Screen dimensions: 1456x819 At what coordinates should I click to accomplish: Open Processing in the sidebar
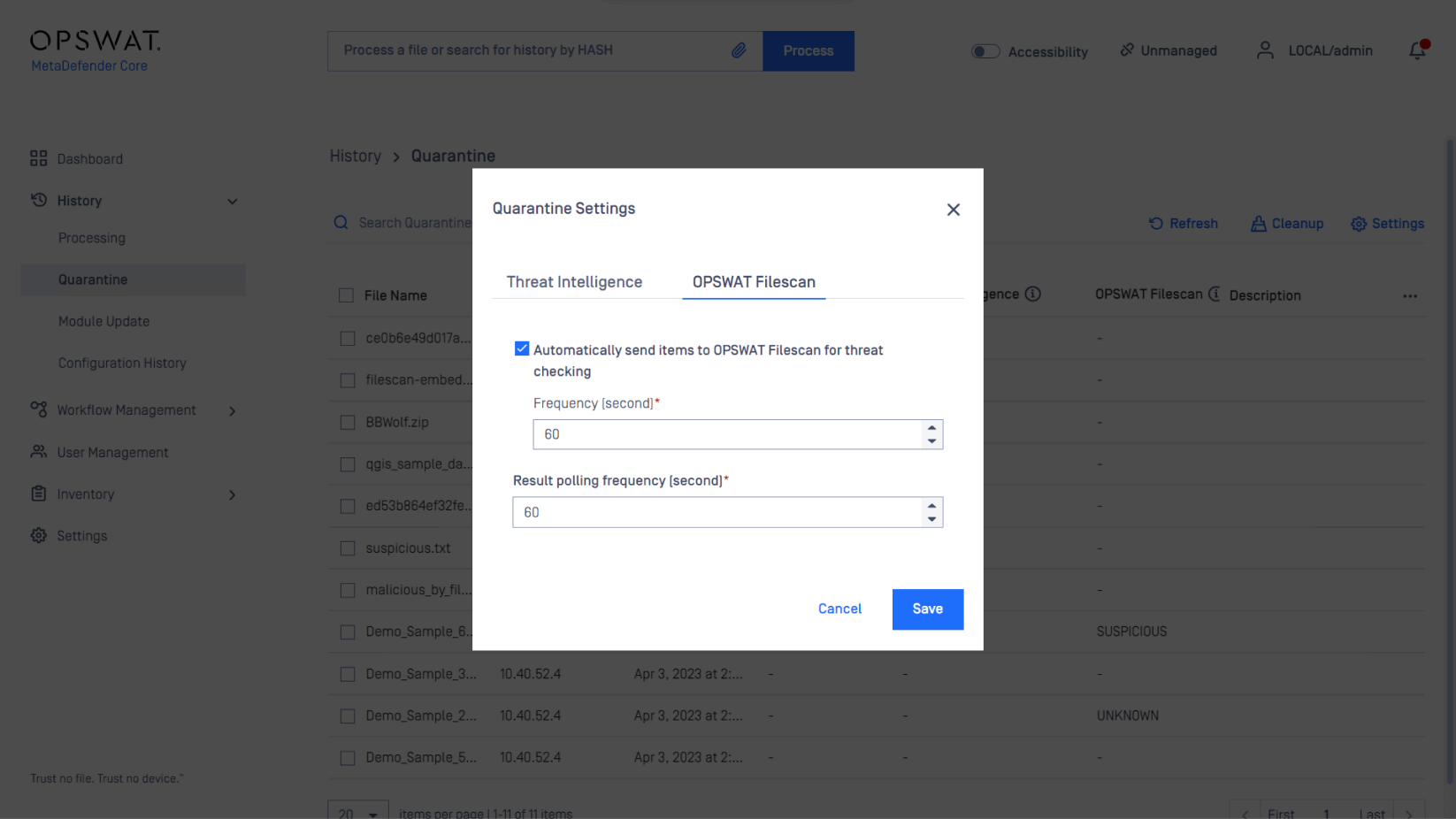[92, 238]
